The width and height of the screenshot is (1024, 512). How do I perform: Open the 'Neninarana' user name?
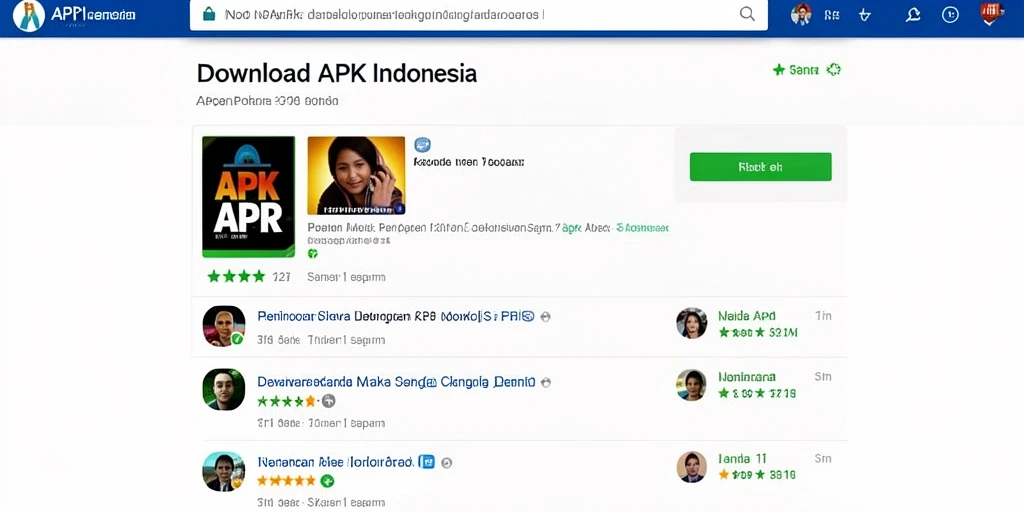[x=747, y=377]
